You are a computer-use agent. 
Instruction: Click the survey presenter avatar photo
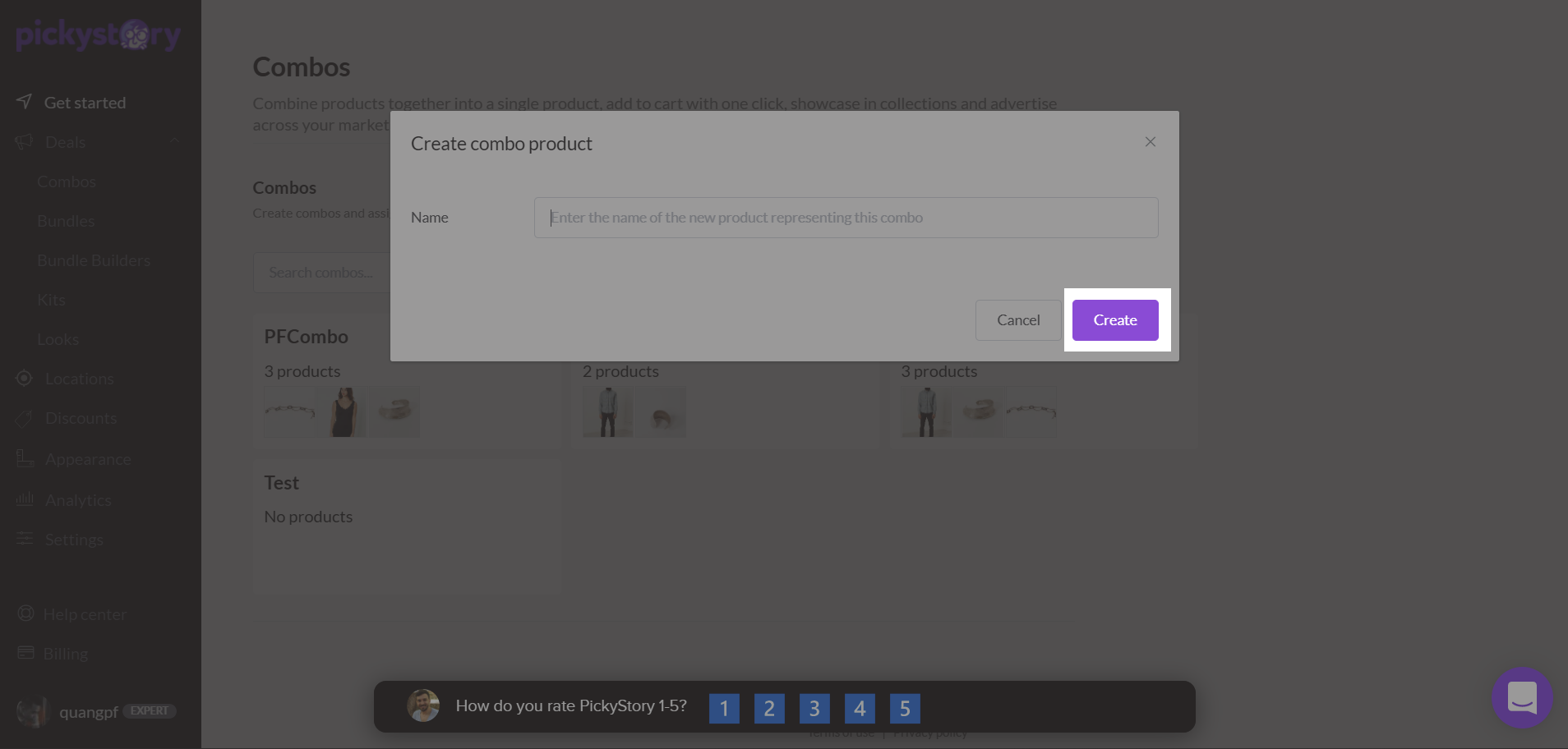click(423, 705)
